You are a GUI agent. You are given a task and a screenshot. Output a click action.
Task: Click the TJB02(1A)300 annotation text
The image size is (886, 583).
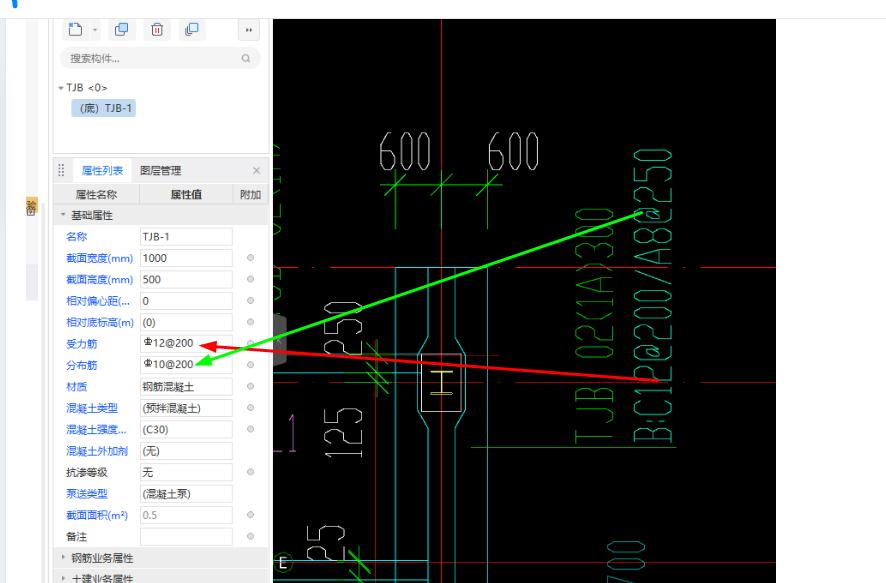point(594,326)
